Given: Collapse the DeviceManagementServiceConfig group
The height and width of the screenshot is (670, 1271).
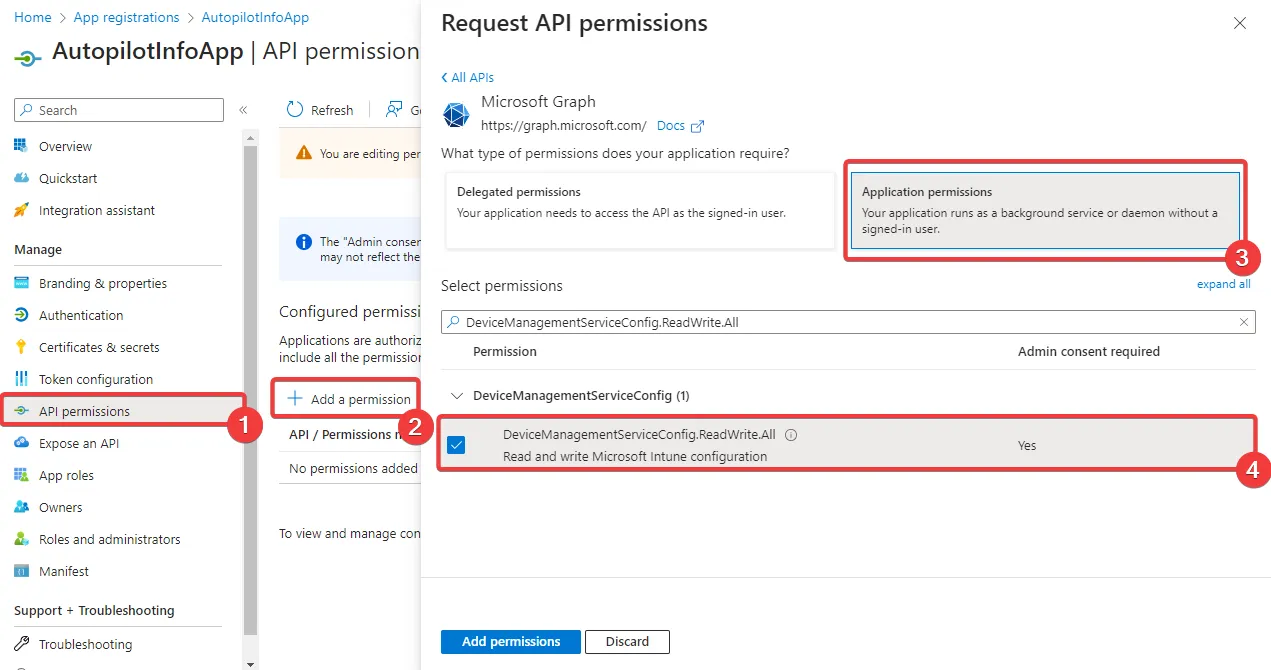Looking at the screenshot, I should (458, 396).
